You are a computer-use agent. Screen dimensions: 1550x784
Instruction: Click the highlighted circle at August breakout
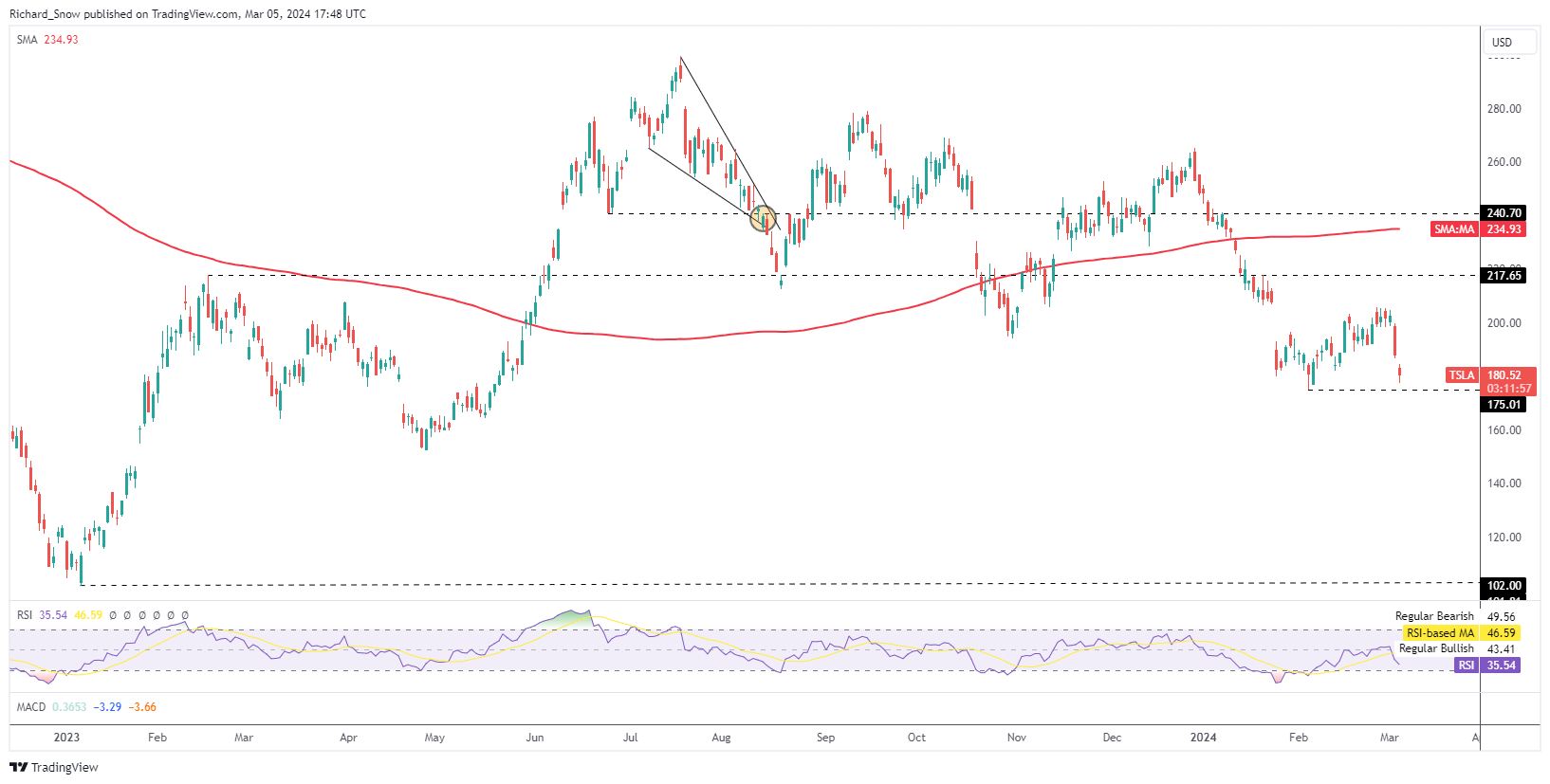coord(764,219)
